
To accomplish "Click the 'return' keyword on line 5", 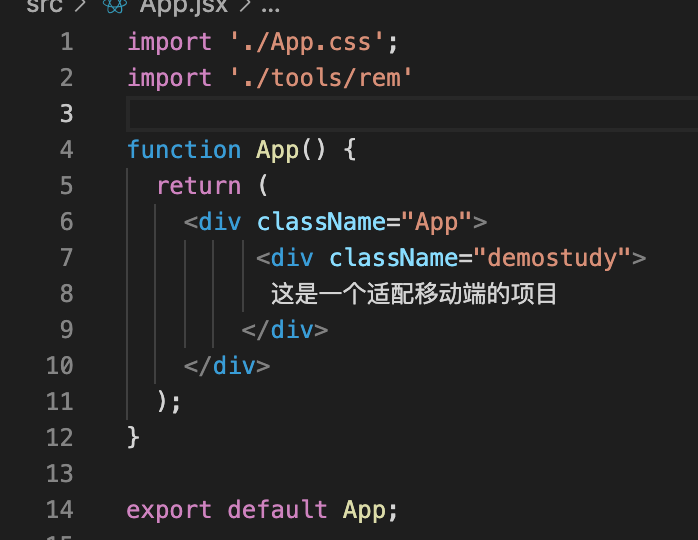I will coord(199,186).
